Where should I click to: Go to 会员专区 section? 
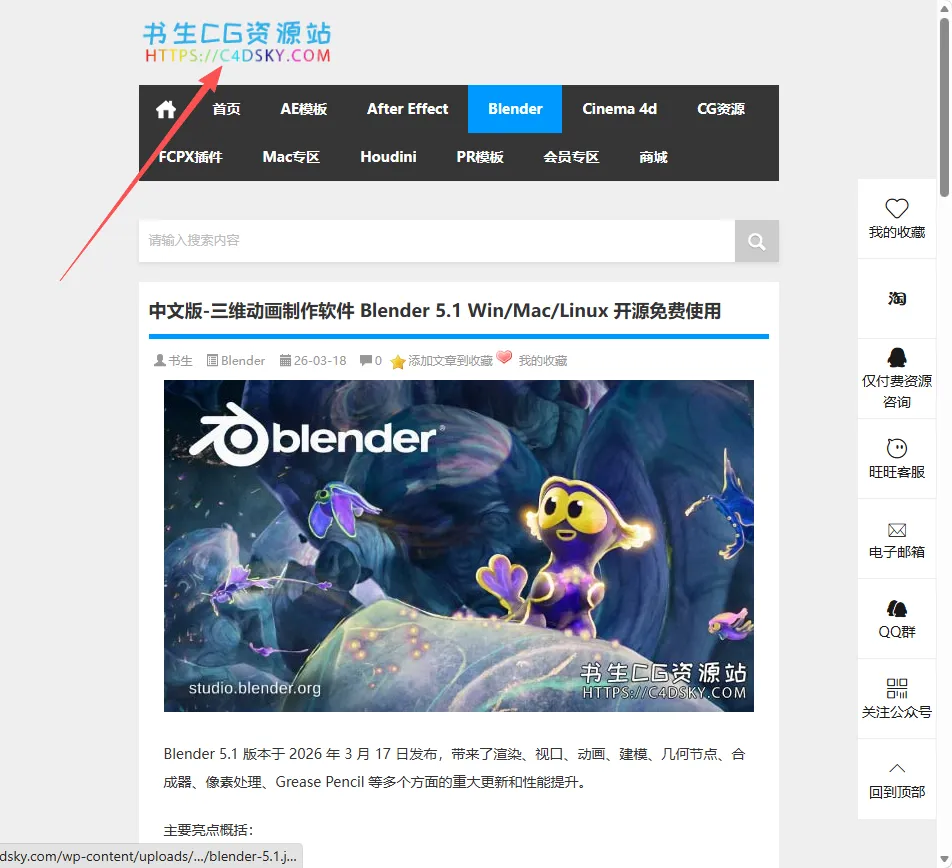pos(571,157)
